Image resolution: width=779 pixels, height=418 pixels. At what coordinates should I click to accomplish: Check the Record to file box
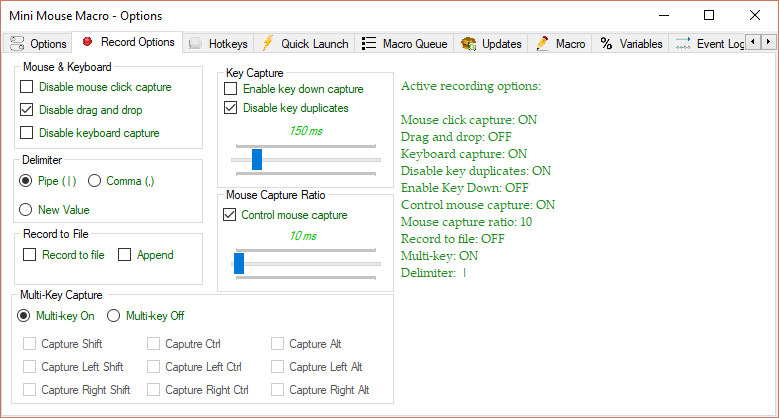click(x=29, y=255)
